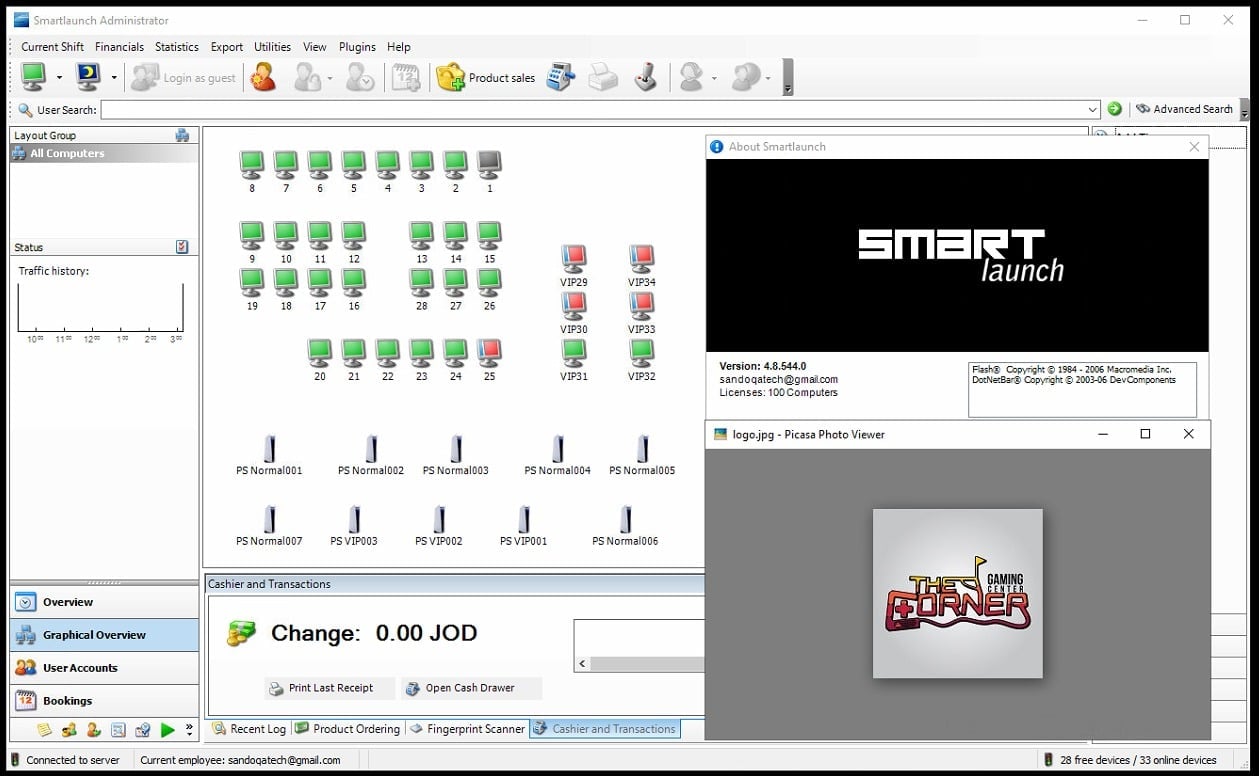Switch to Recent Log tab
Image resolution: width=1259 pixels, height=776 pixels.
pos(249,729)
